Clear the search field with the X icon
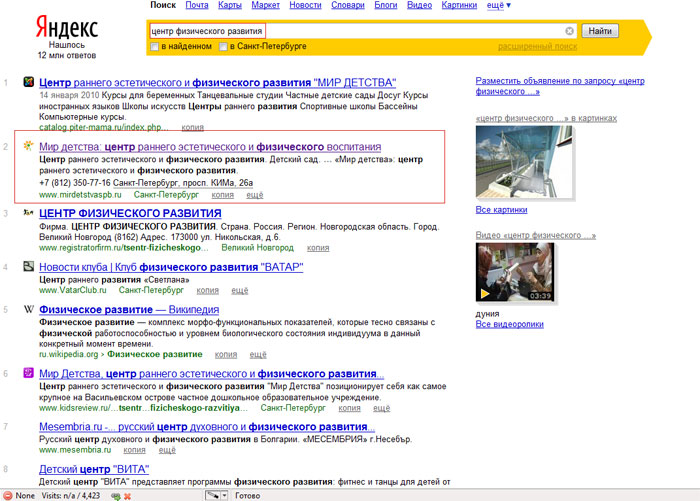The width and height of the screenshot is (700, 501). click(569, 31)
